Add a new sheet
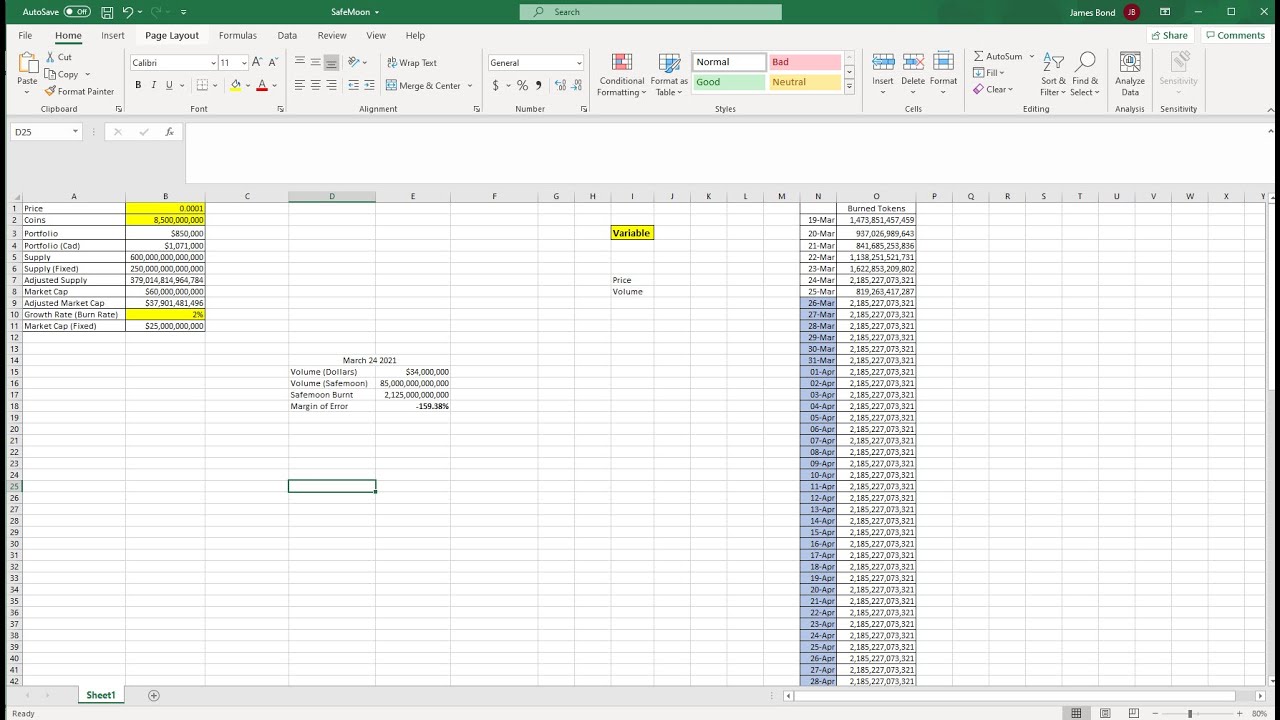 [x=154, y=695]
